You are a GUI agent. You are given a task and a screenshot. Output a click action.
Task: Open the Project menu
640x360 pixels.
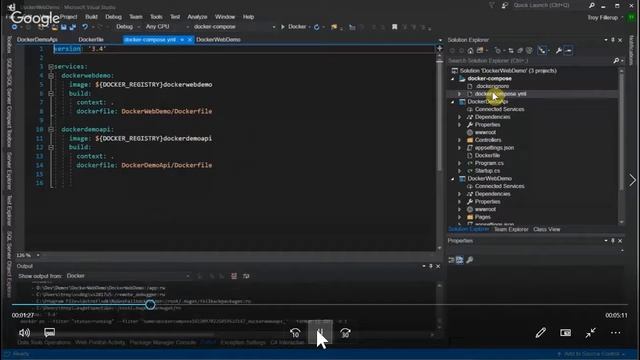point(68,17)
